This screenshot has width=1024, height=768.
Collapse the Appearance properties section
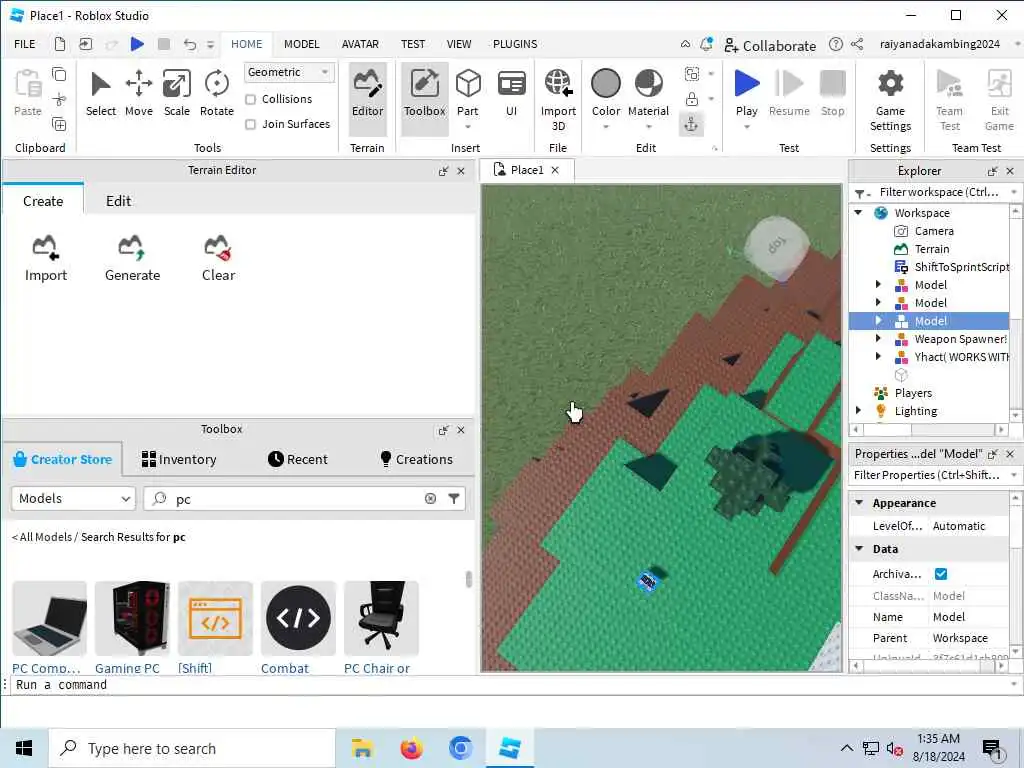click(859, 503)
